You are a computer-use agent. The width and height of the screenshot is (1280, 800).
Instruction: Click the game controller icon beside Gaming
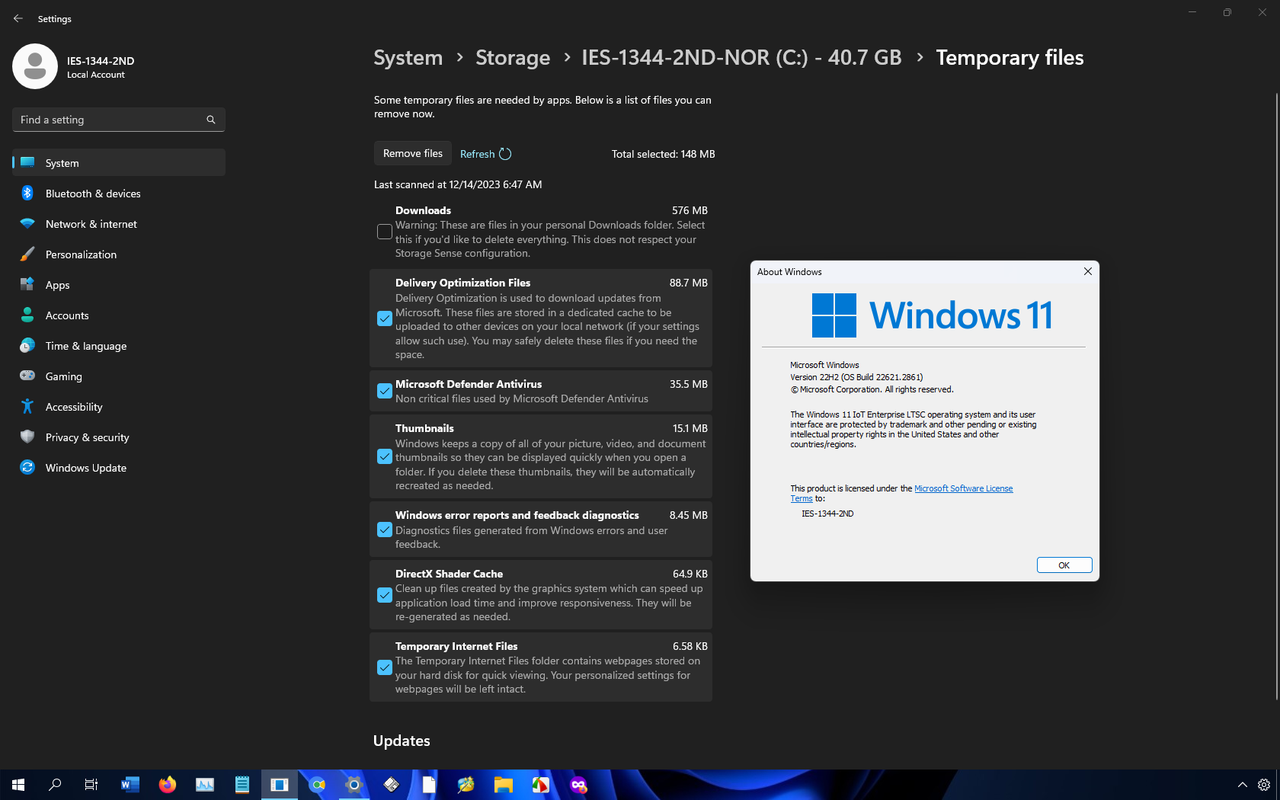click(x=27, y=376)
